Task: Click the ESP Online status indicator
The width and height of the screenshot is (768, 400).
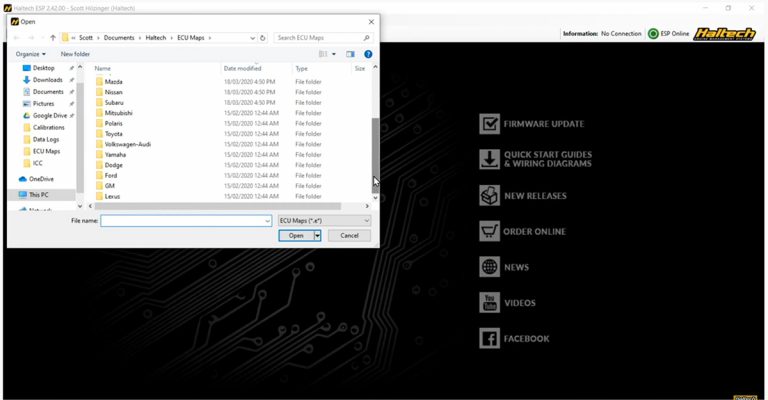Action: 653,33
